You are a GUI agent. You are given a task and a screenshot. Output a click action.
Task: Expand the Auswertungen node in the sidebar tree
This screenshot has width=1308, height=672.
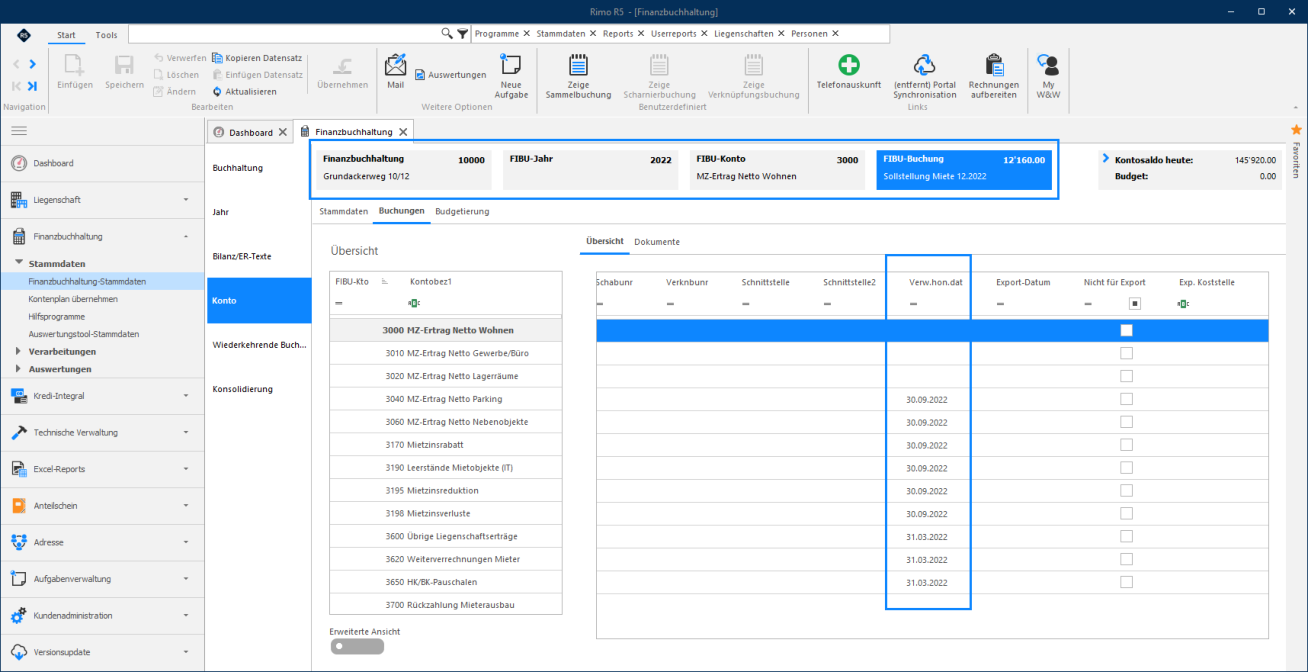(19, 369)
